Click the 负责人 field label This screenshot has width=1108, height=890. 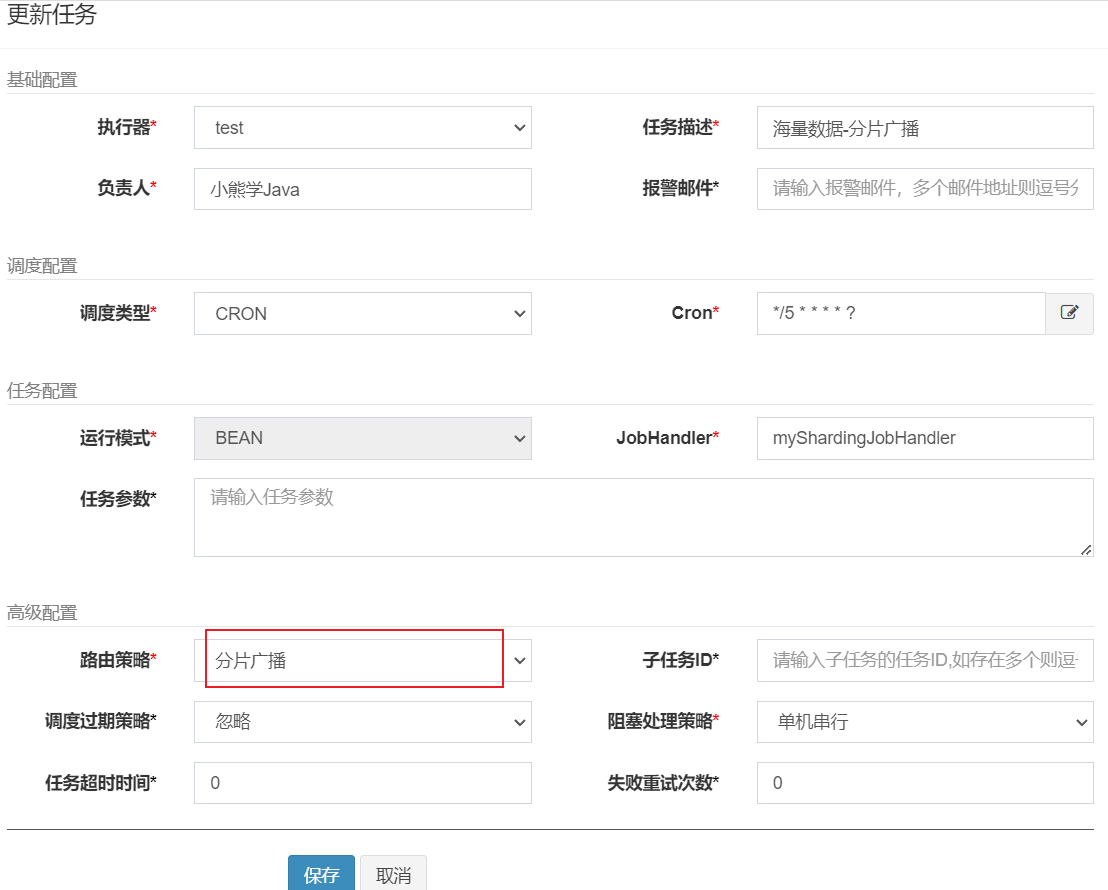click(x=126, y=188)
